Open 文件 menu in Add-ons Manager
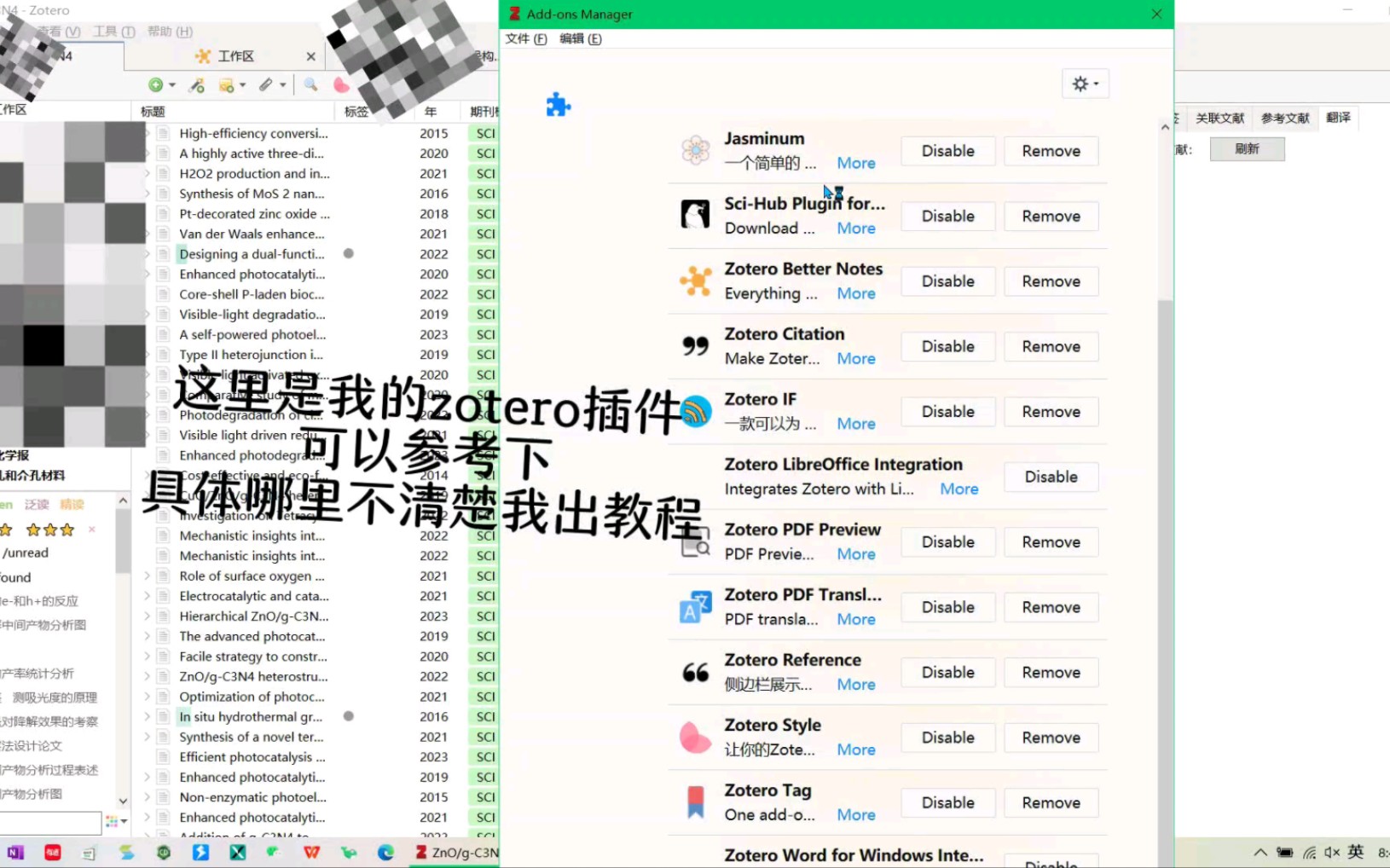The width and height of the screenshot is (1390, 868). (x=525, y=38)
